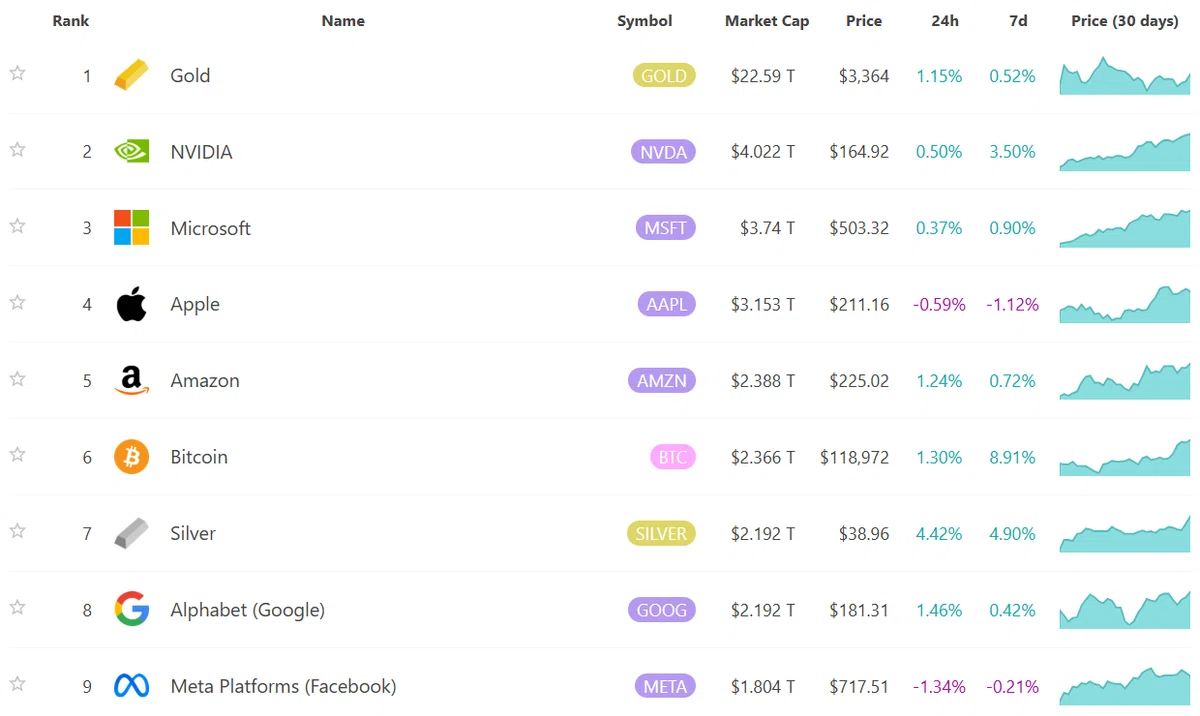Toggle the Silver row star
Screen dimensions: 1200x716
(17, 531)
